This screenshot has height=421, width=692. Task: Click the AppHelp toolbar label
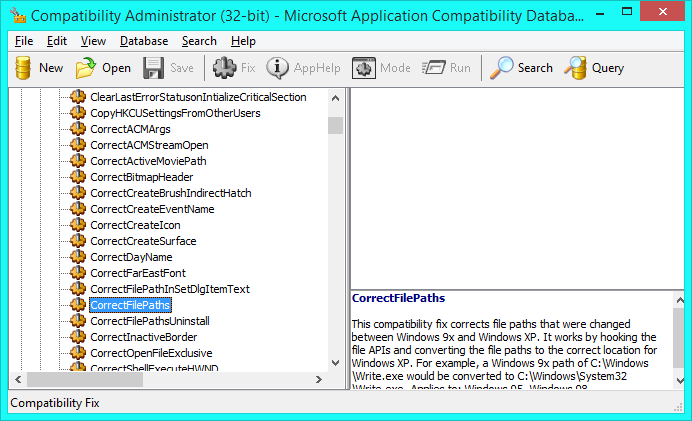pyautogui.click(x=317, y=68)
